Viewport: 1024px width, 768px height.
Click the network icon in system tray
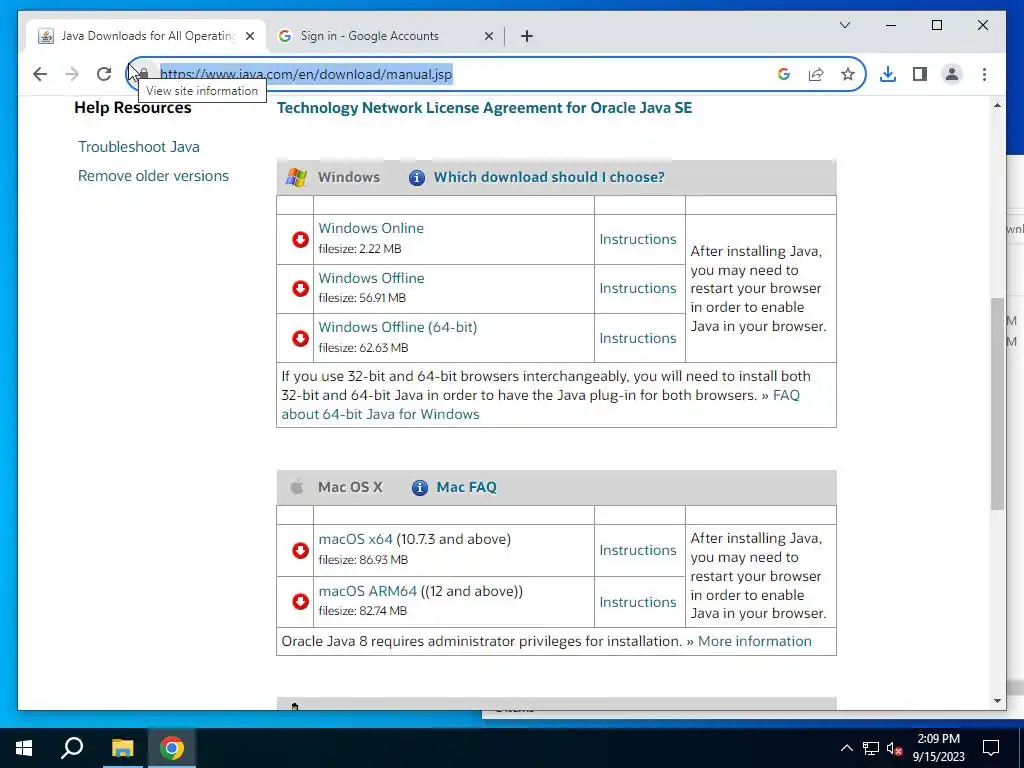[x=871, y=748]
